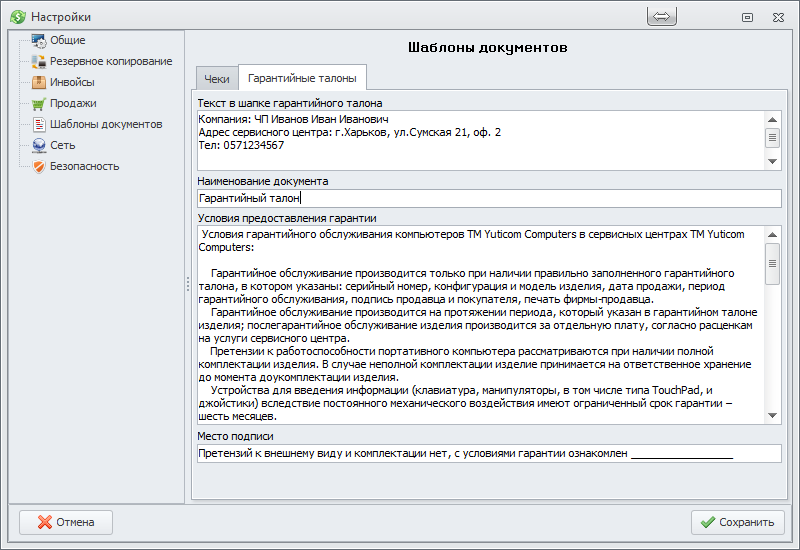The height and width of the screenshot is (550, 800).
Task: Click down arrow of warranty conditions scrollbar
Action: [x=772, y=415]
